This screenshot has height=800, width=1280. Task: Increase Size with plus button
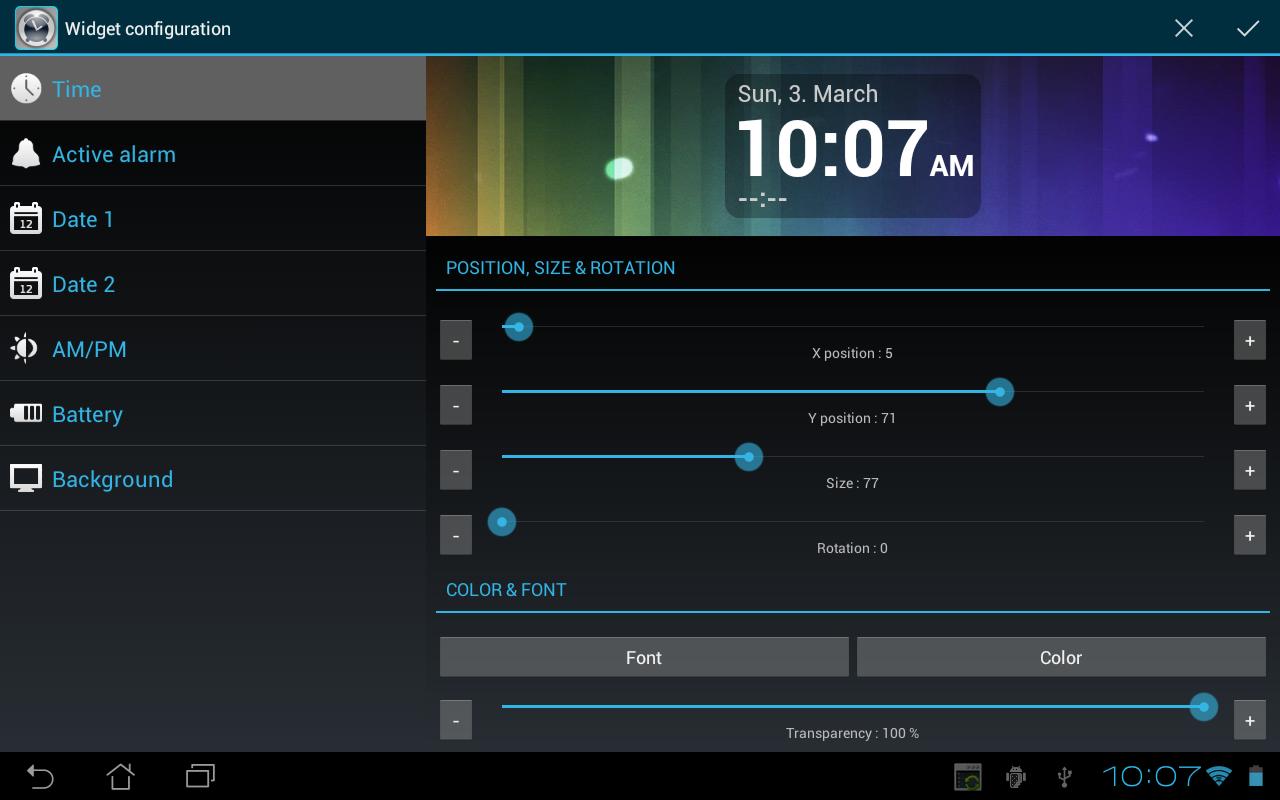coord(1250,471)
